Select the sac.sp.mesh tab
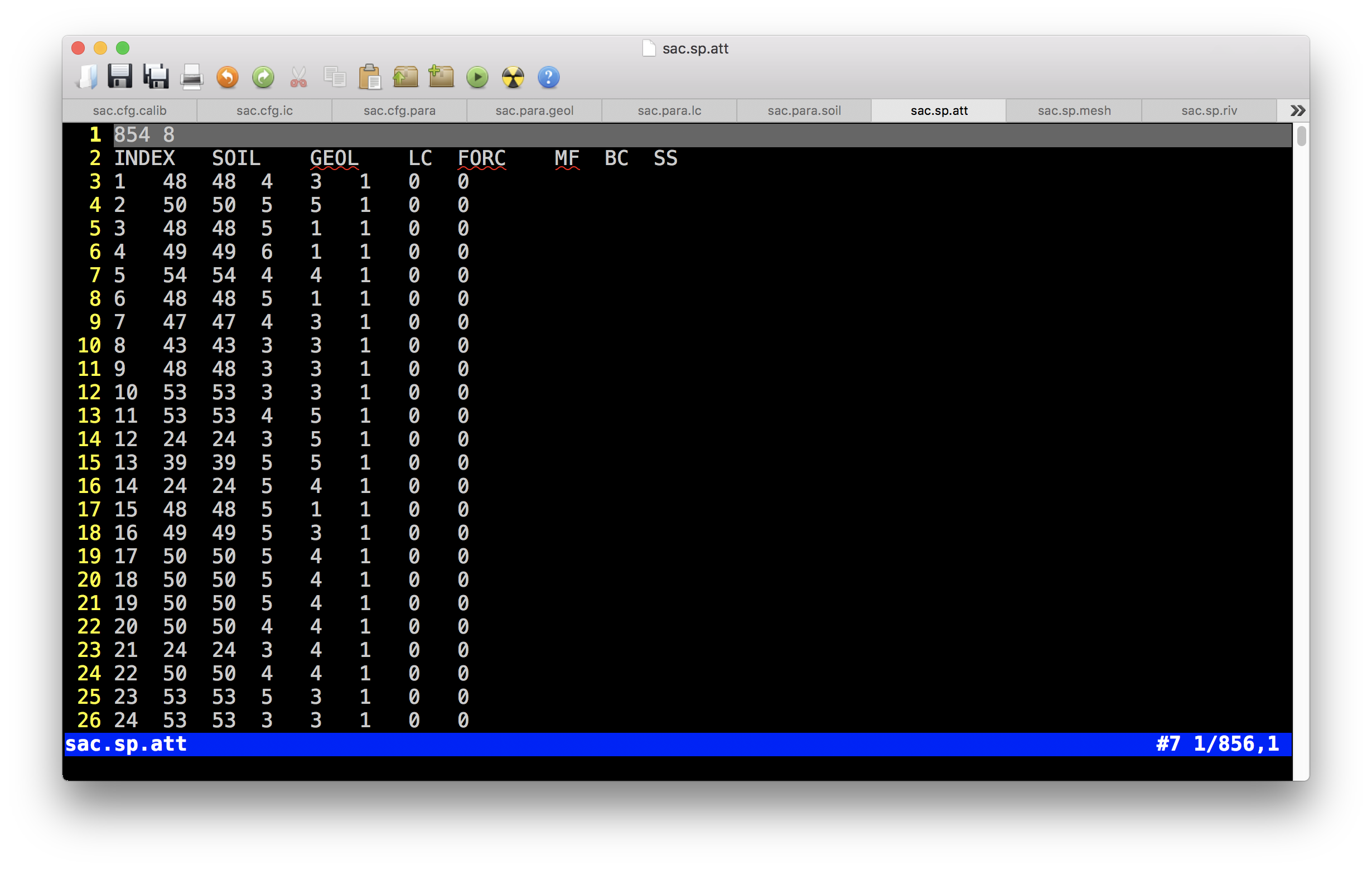 pos(1074,110)
